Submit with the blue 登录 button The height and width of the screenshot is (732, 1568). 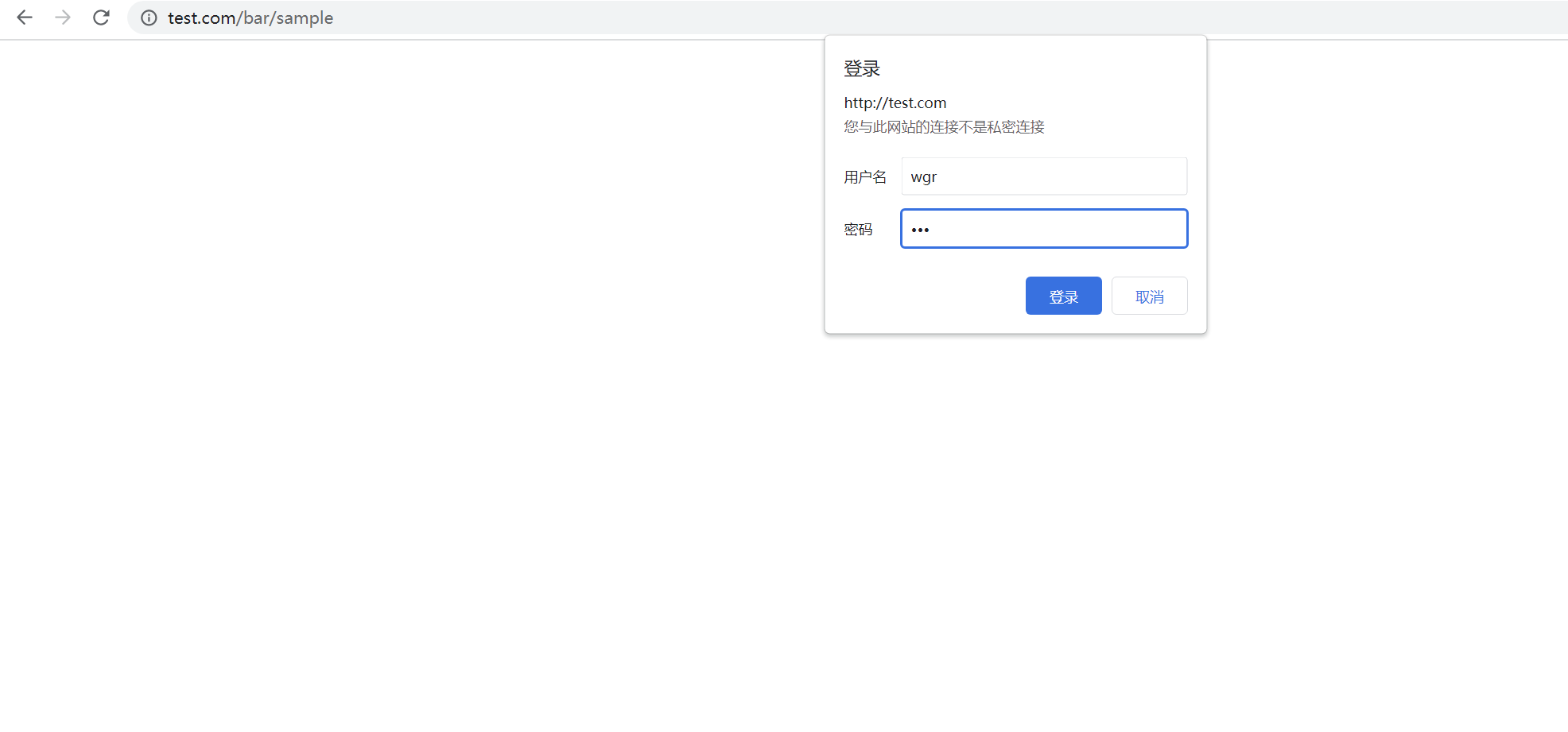coord(1064,296)
